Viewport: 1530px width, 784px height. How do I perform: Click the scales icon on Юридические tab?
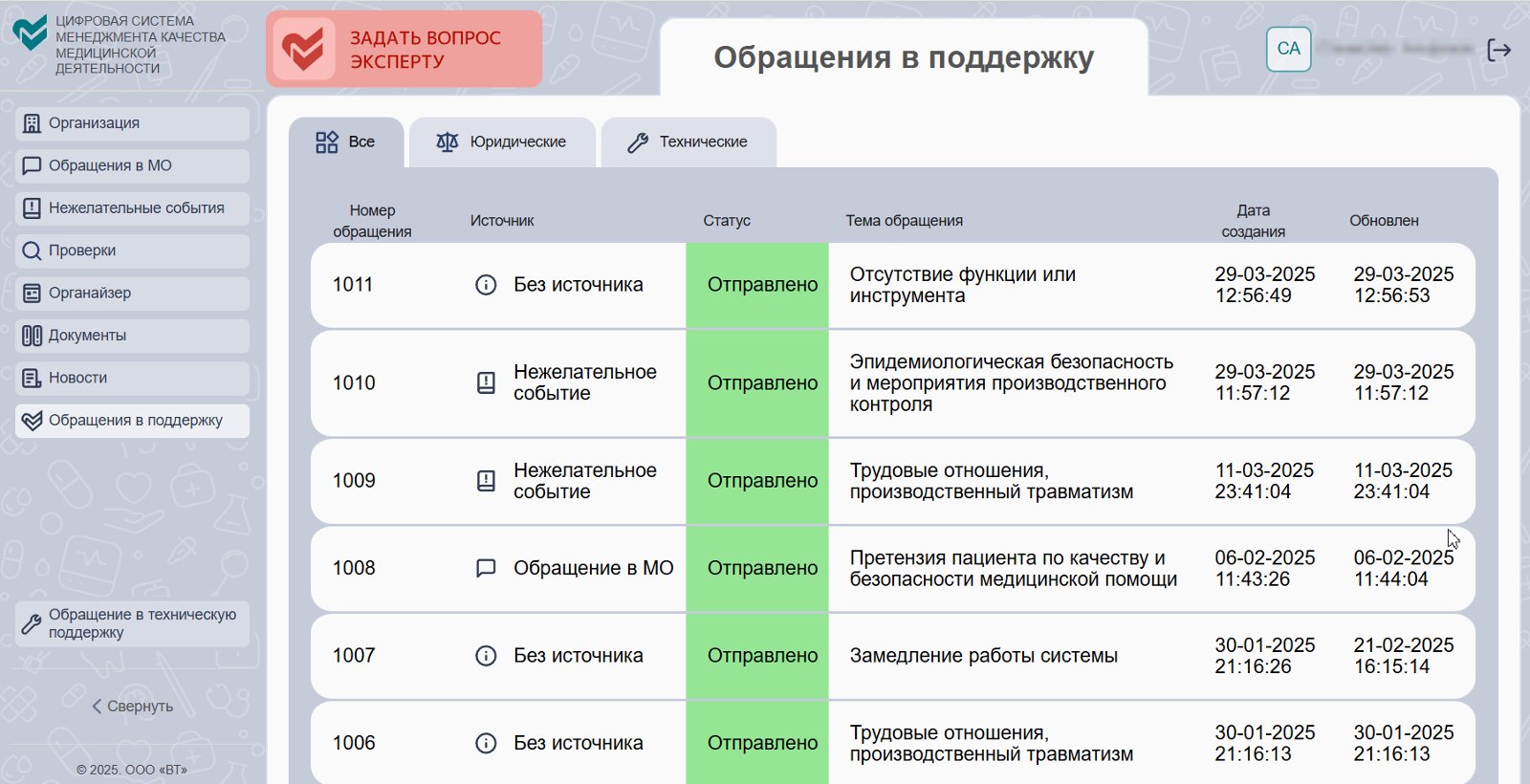pos(448,142)
